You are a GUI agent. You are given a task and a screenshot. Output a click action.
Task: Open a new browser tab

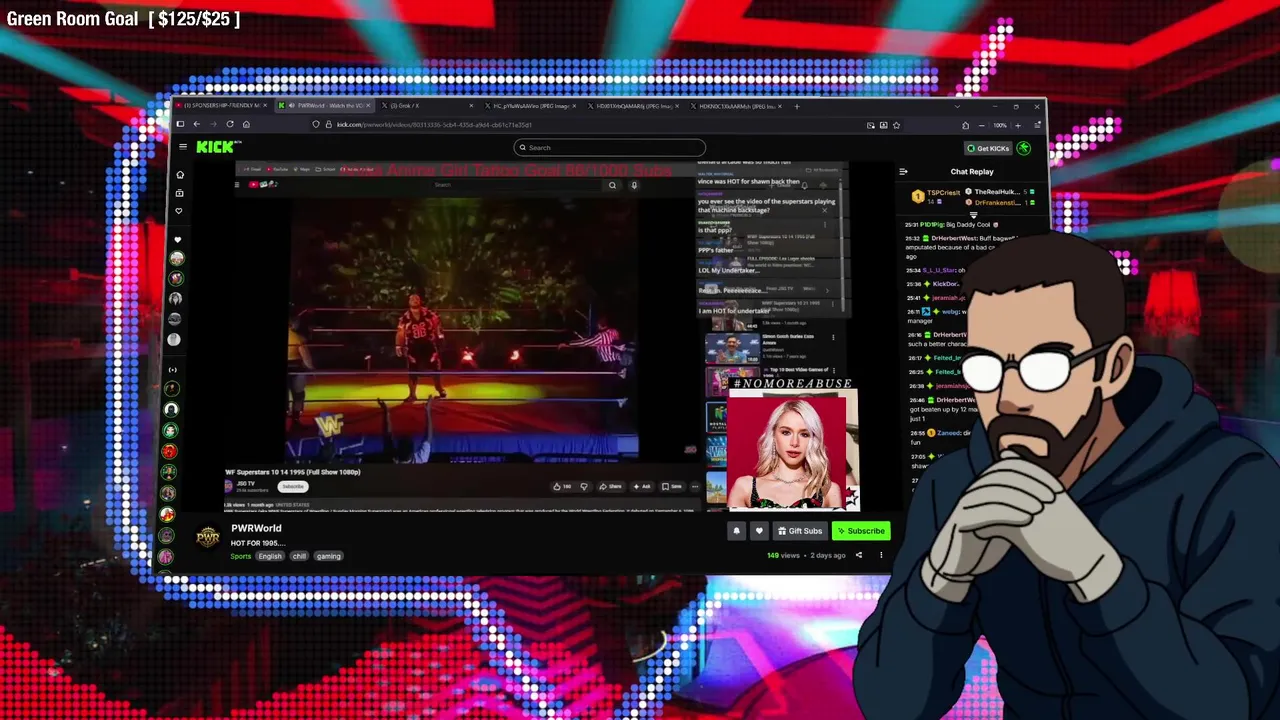pyautogui.click(x=797, y=106)
